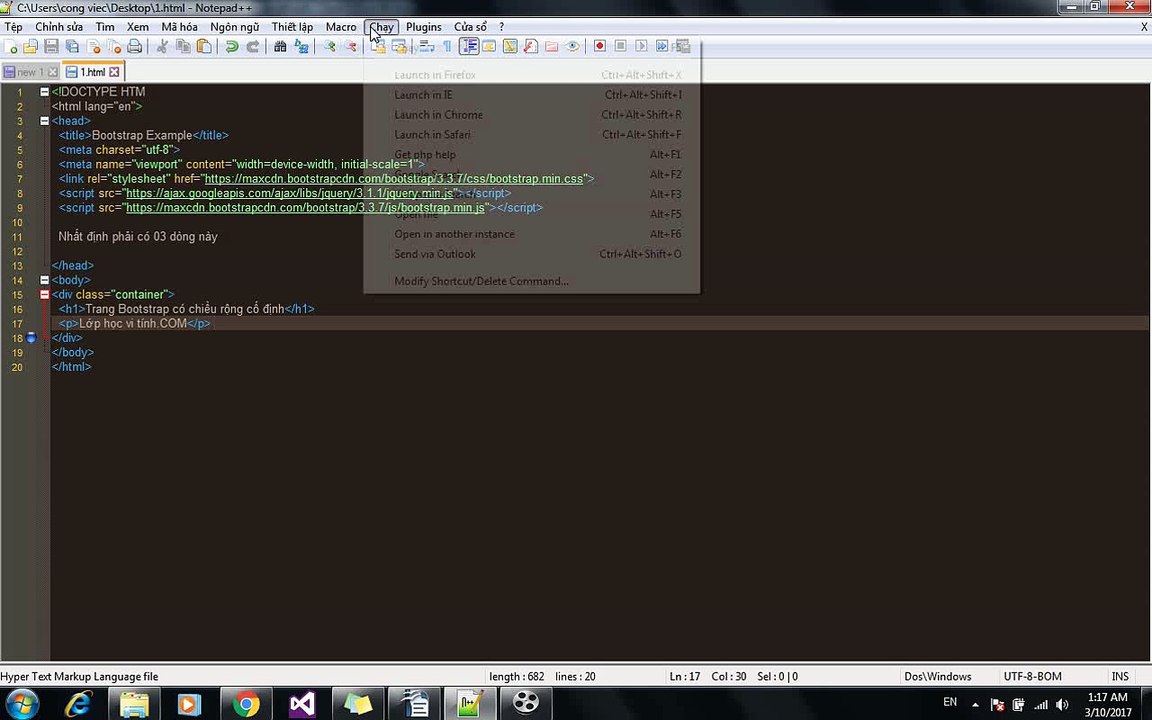Follow the bootstrap.min.css URL link

[x=394, y=179]
